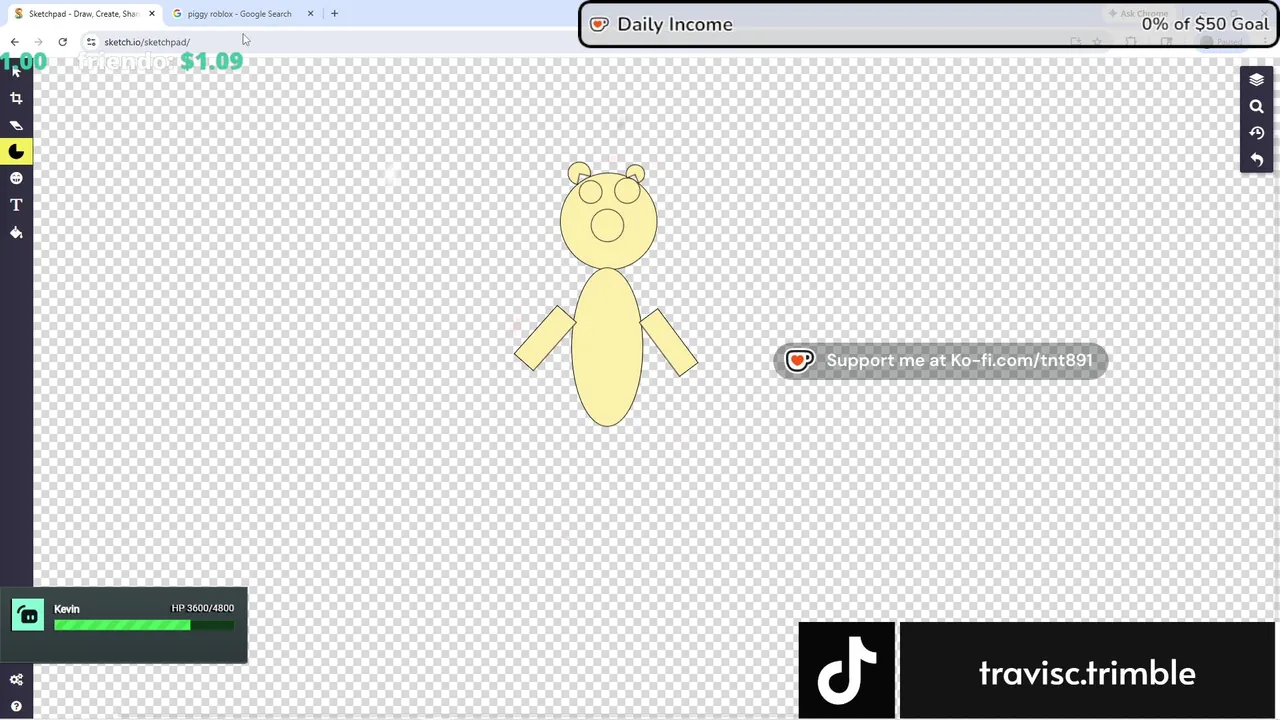
Task: Open the Clipart emoji tool
Action: (x=16, y=178)
